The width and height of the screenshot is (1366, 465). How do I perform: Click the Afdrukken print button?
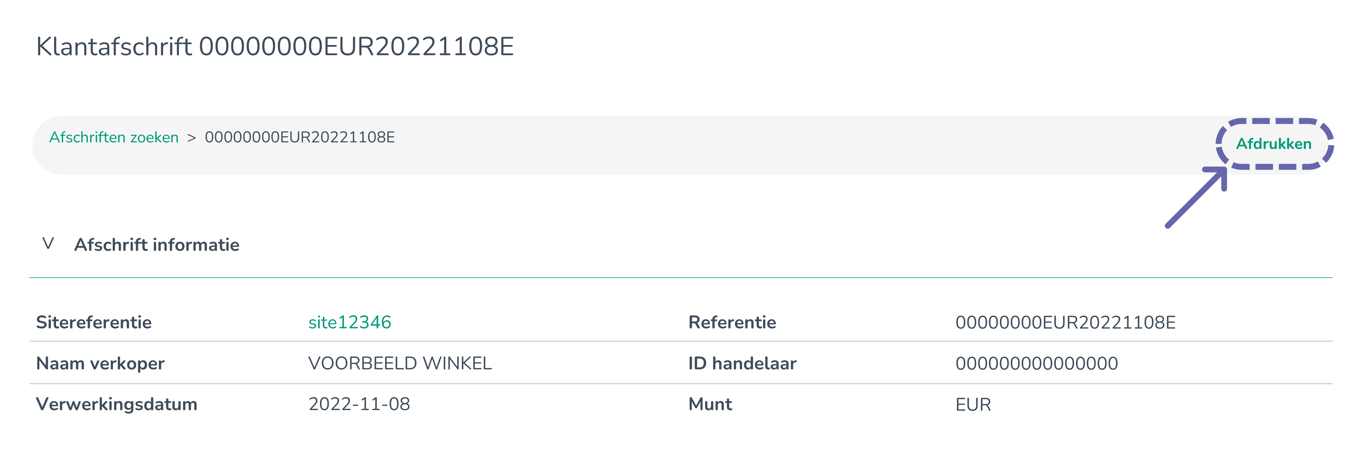1273,144
